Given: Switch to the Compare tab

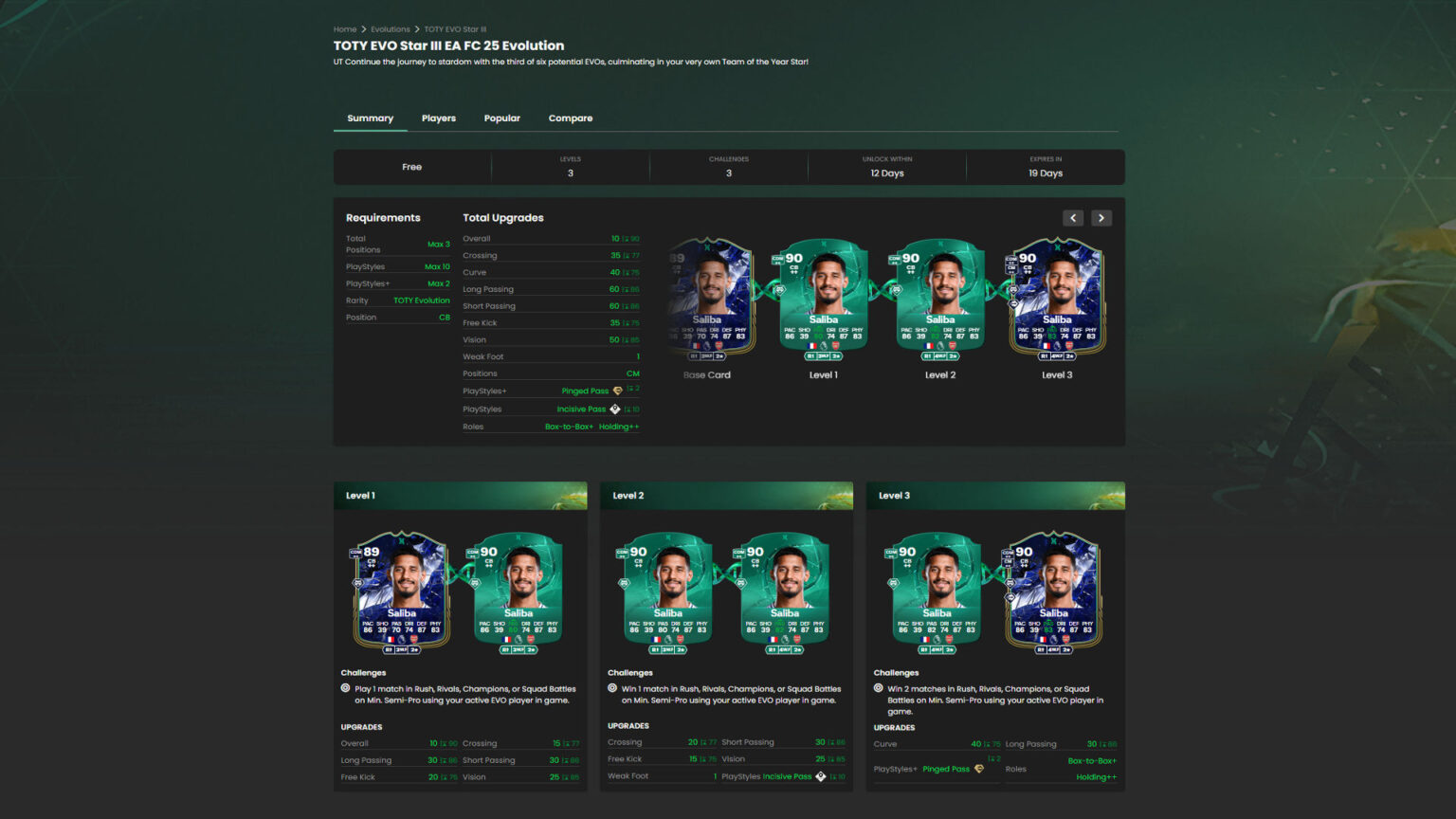Looking at the screenshot, I should [570, 118].
